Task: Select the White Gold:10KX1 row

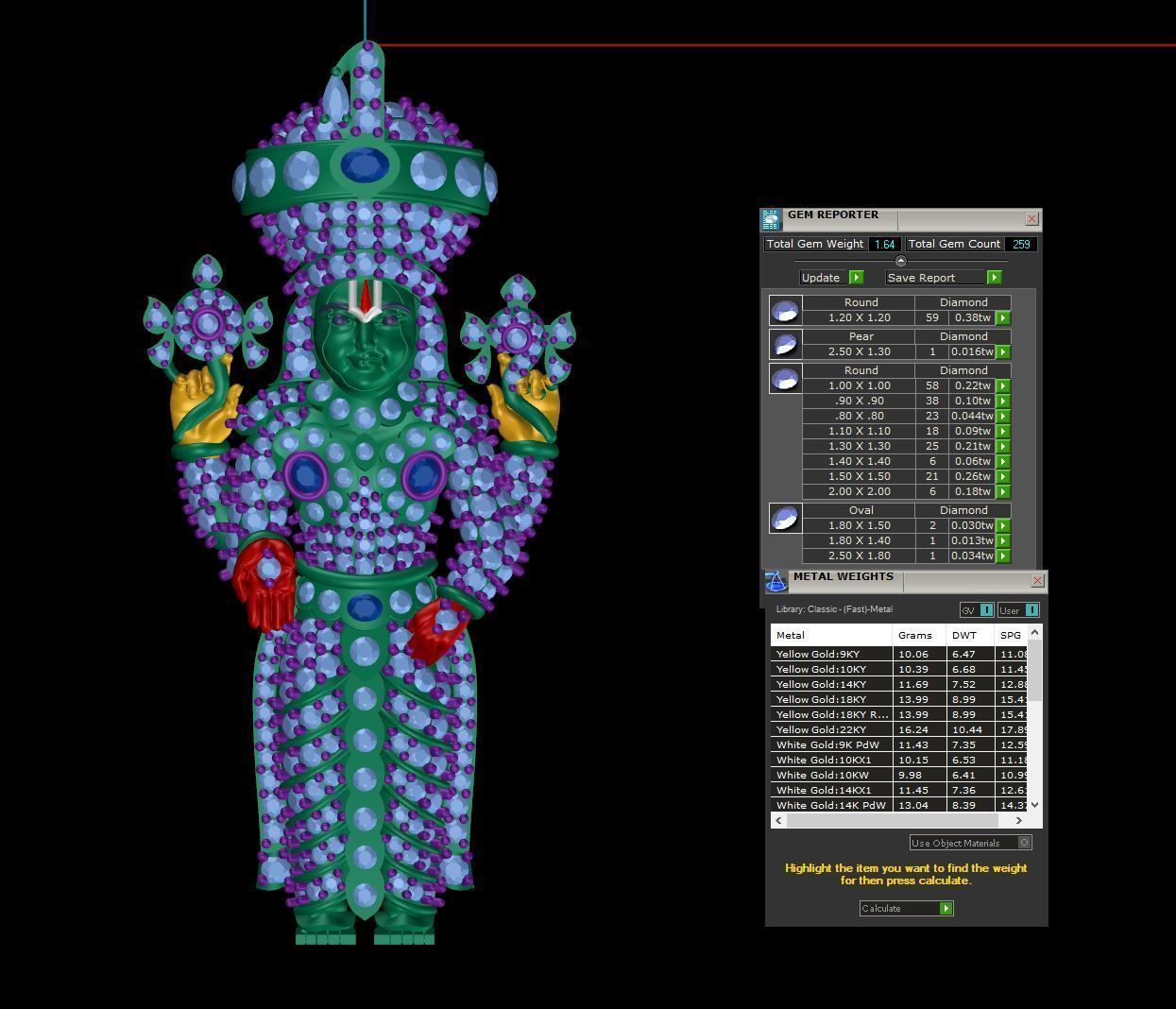Action: [899, 761]
